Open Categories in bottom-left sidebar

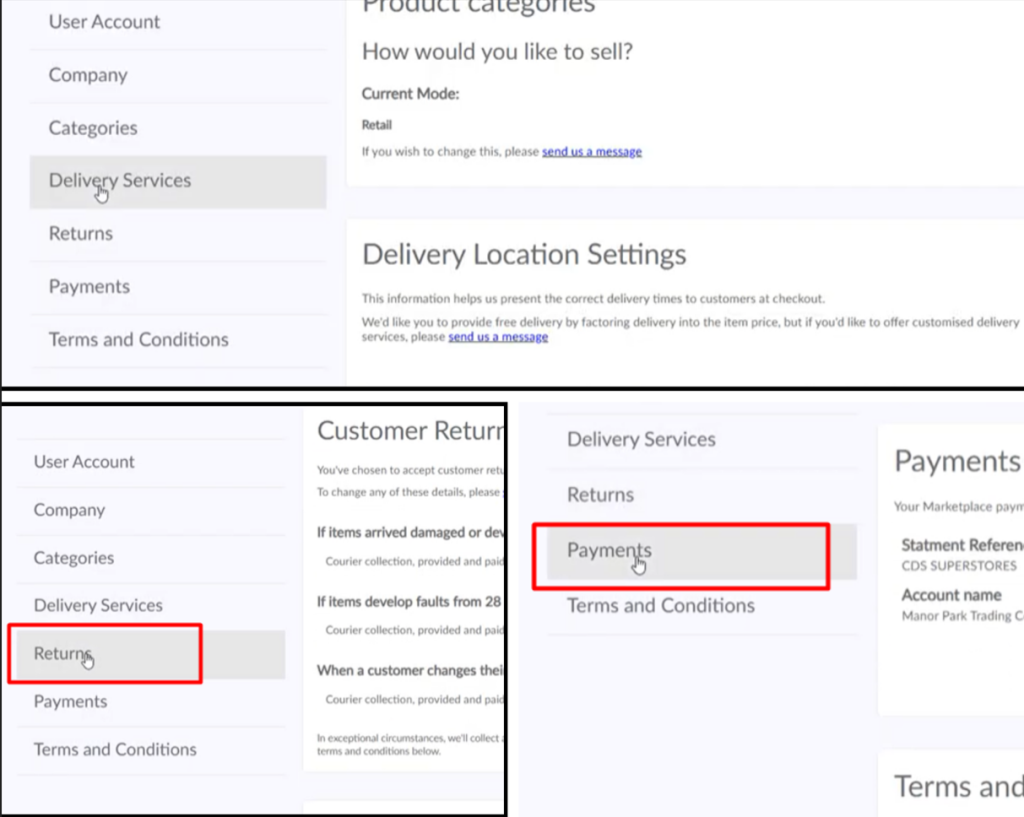(151, 558)
